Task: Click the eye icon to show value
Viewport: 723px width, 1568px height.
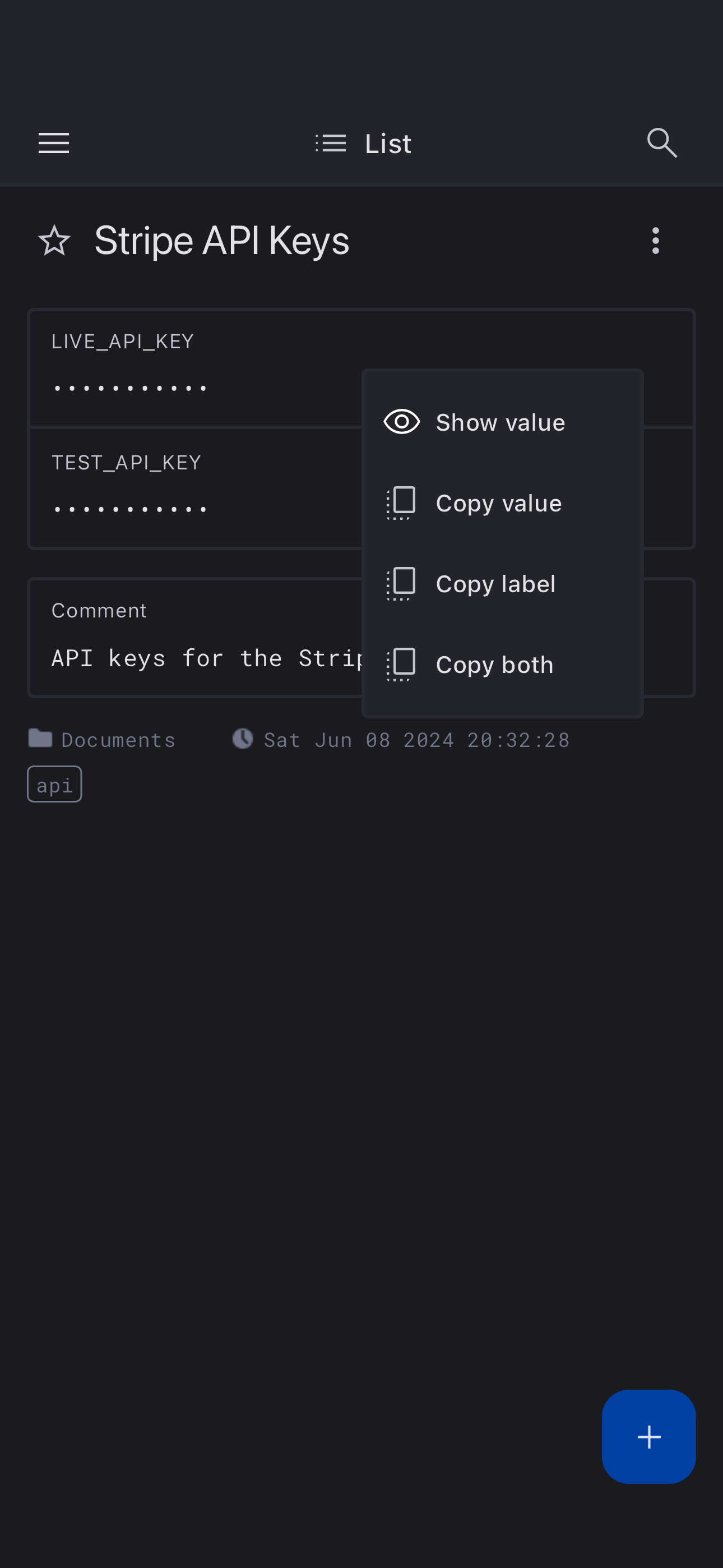Action: tap(402, 422)
